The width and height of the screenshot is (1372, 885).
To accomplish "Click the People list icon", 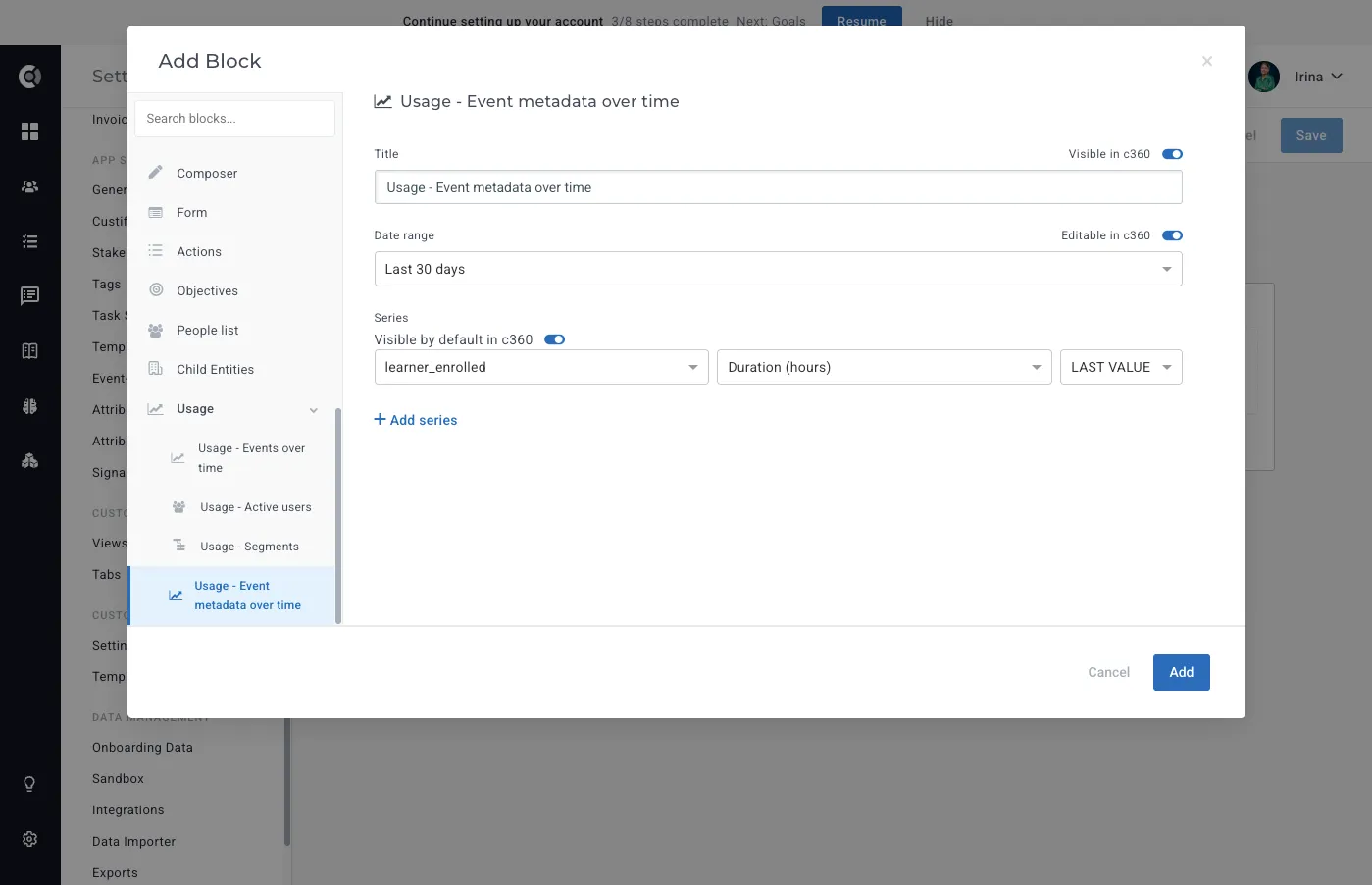I will (155, 330).
